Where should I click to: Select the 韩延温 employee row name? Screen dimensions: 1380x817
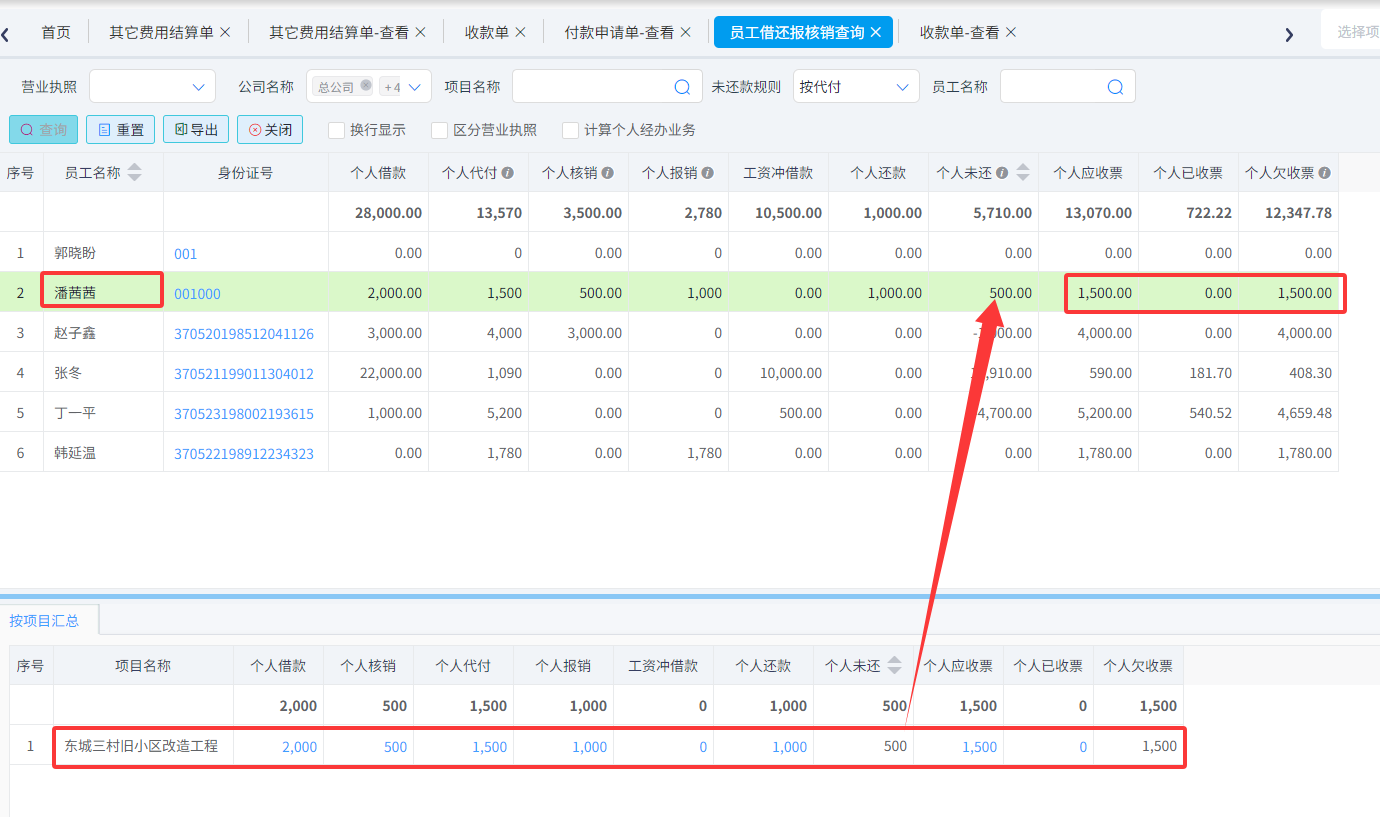point(75,454)
